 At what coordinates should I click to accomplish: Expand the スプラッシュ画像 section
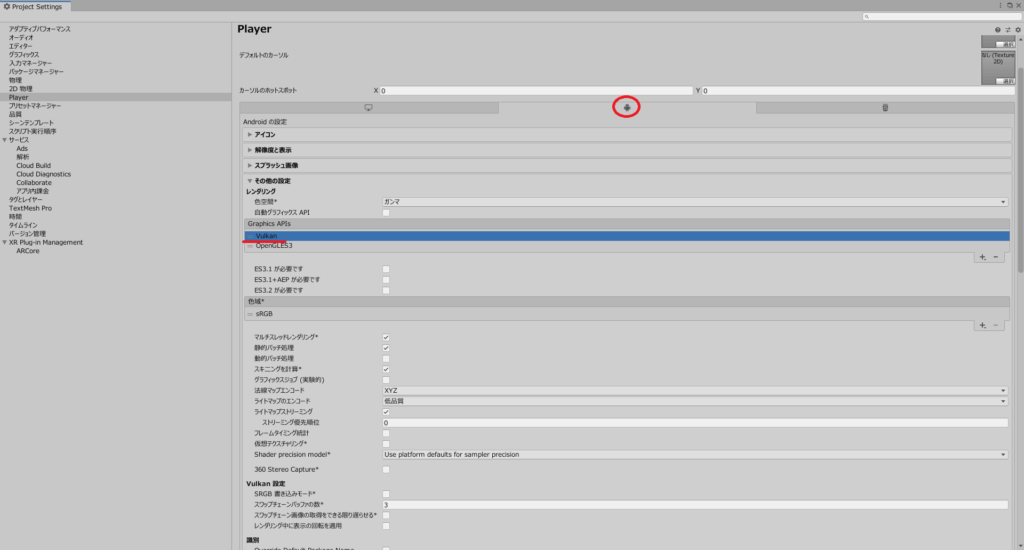pyautogui.click(x=627, y=166)
